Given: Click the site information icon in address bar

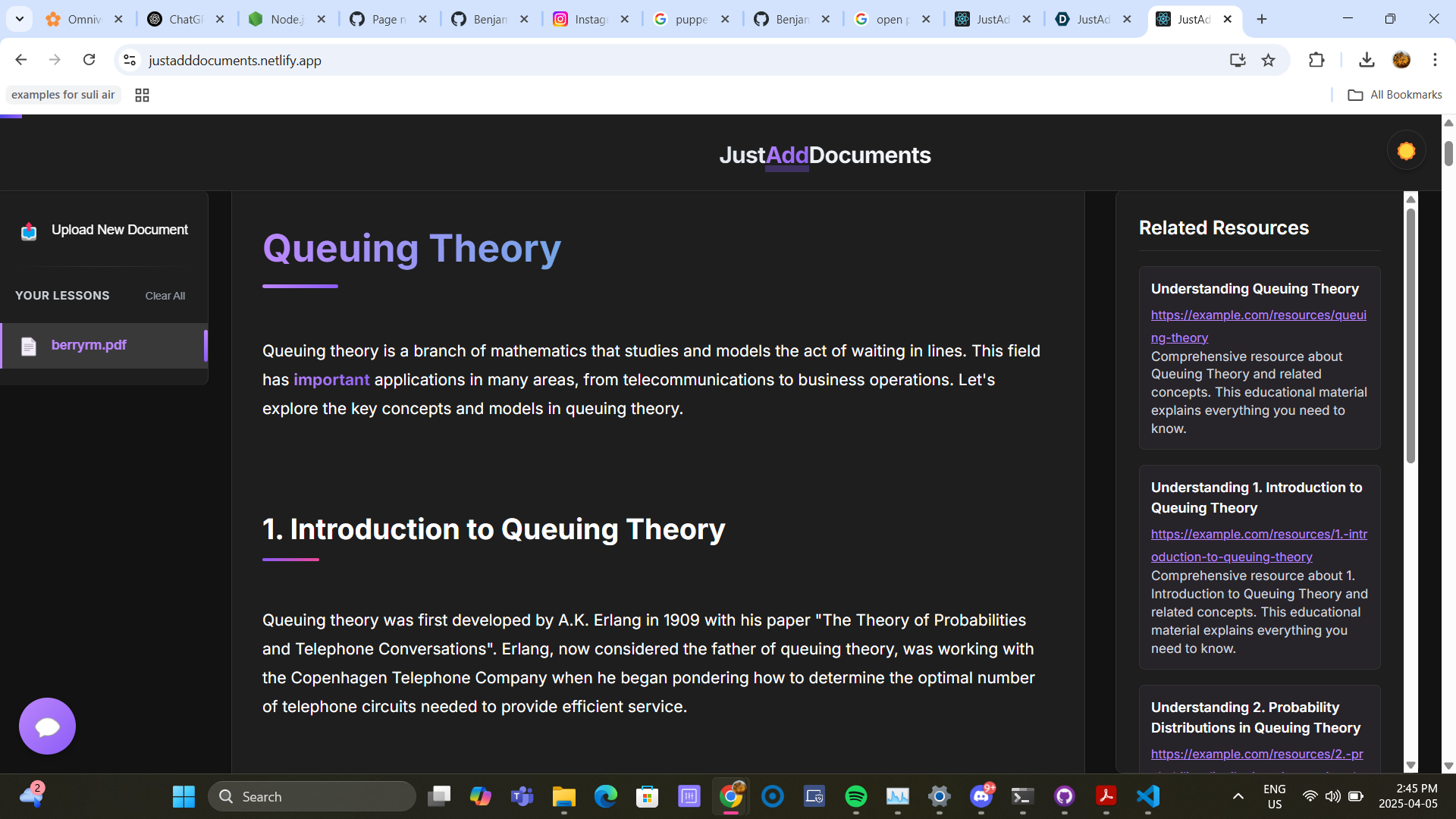Looking at the screenshot, I should coord(130,60).
